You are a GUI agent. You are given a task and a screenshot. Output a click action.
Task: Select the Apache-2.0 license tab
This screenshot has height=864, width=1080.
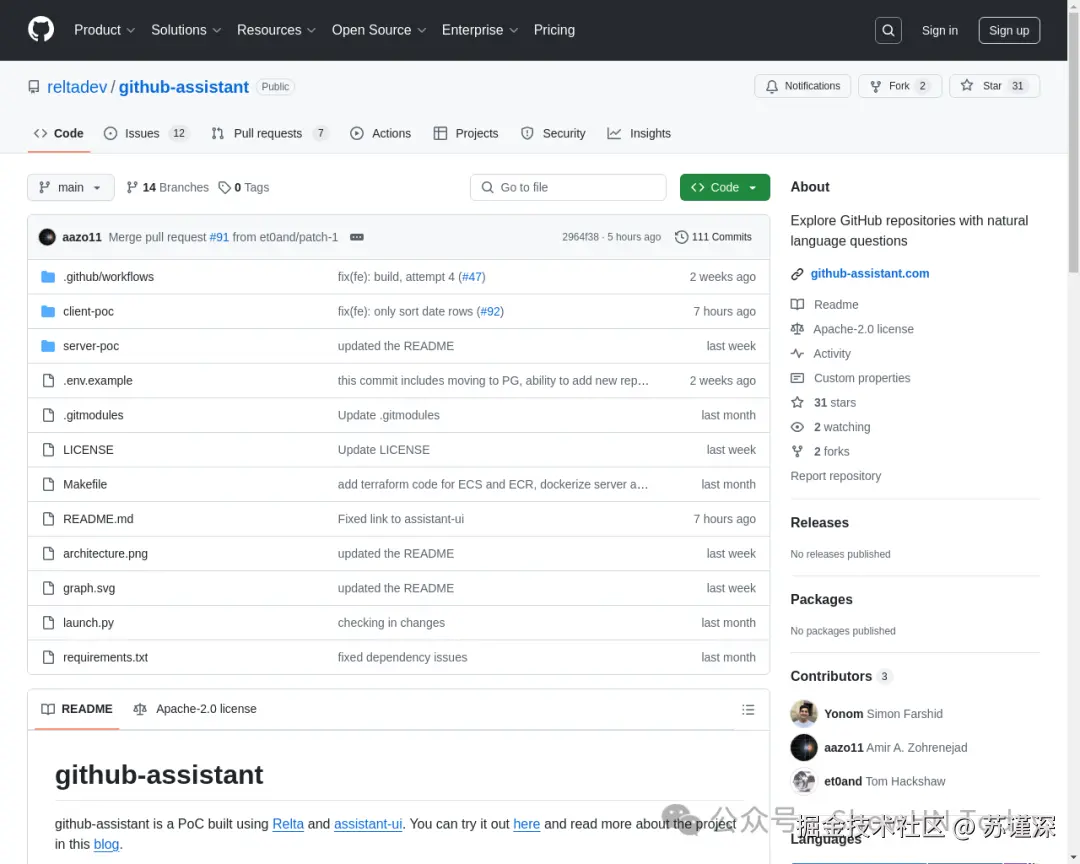coord(195,709)
